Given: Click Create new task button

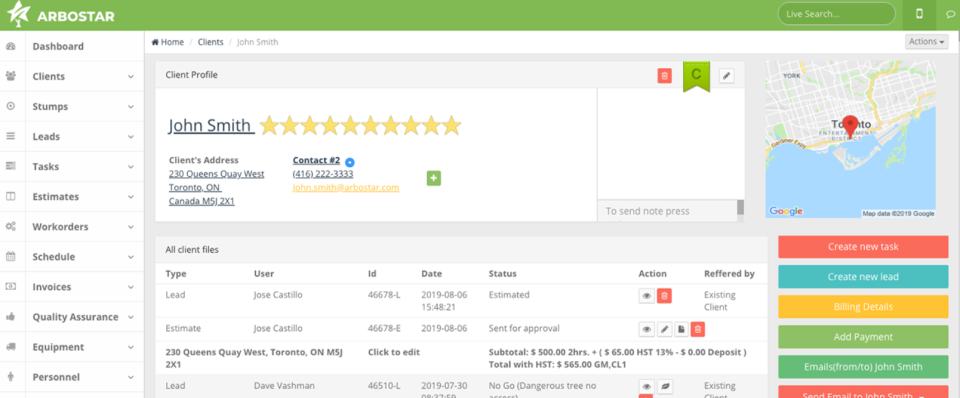Looking at the screenshot, I should click(863, 247).
